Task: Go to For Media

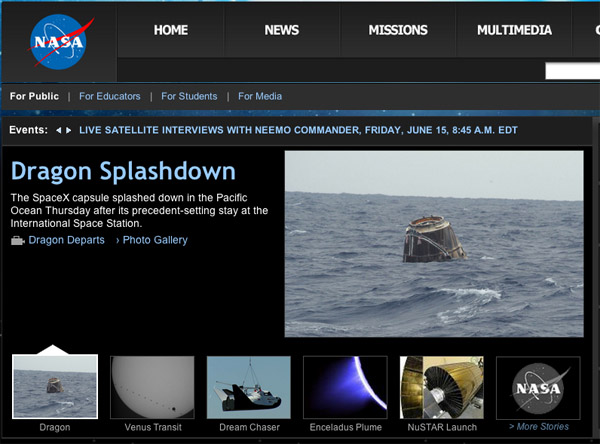Action: [x=260, y=96]
